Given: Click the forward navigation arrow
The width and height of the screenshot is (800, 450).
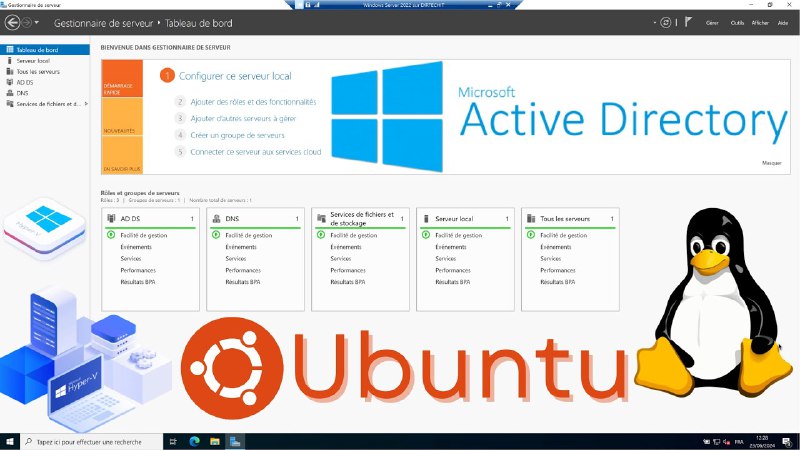Looking at the screenshot, I should pos(26,22).
